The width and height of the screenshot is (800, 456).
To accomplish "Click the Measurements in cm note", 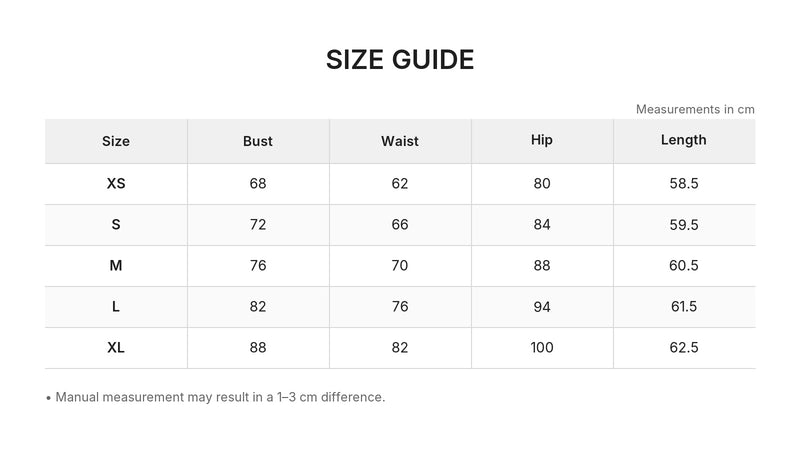I will [x=695, y=109].
